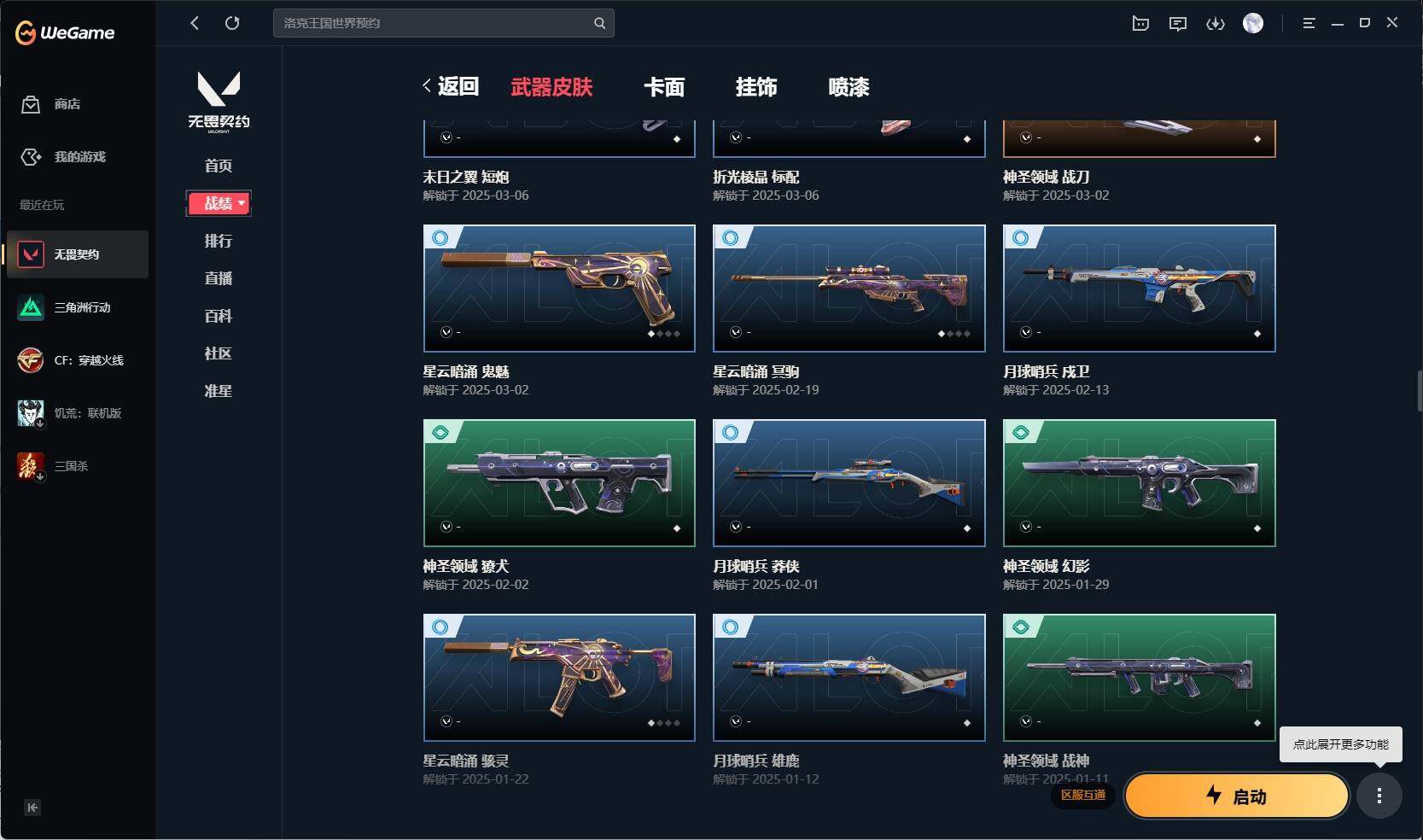
Task: Expand the 战绩 dropdown menu
Action: pyautogui.click(x=219, y=203)
